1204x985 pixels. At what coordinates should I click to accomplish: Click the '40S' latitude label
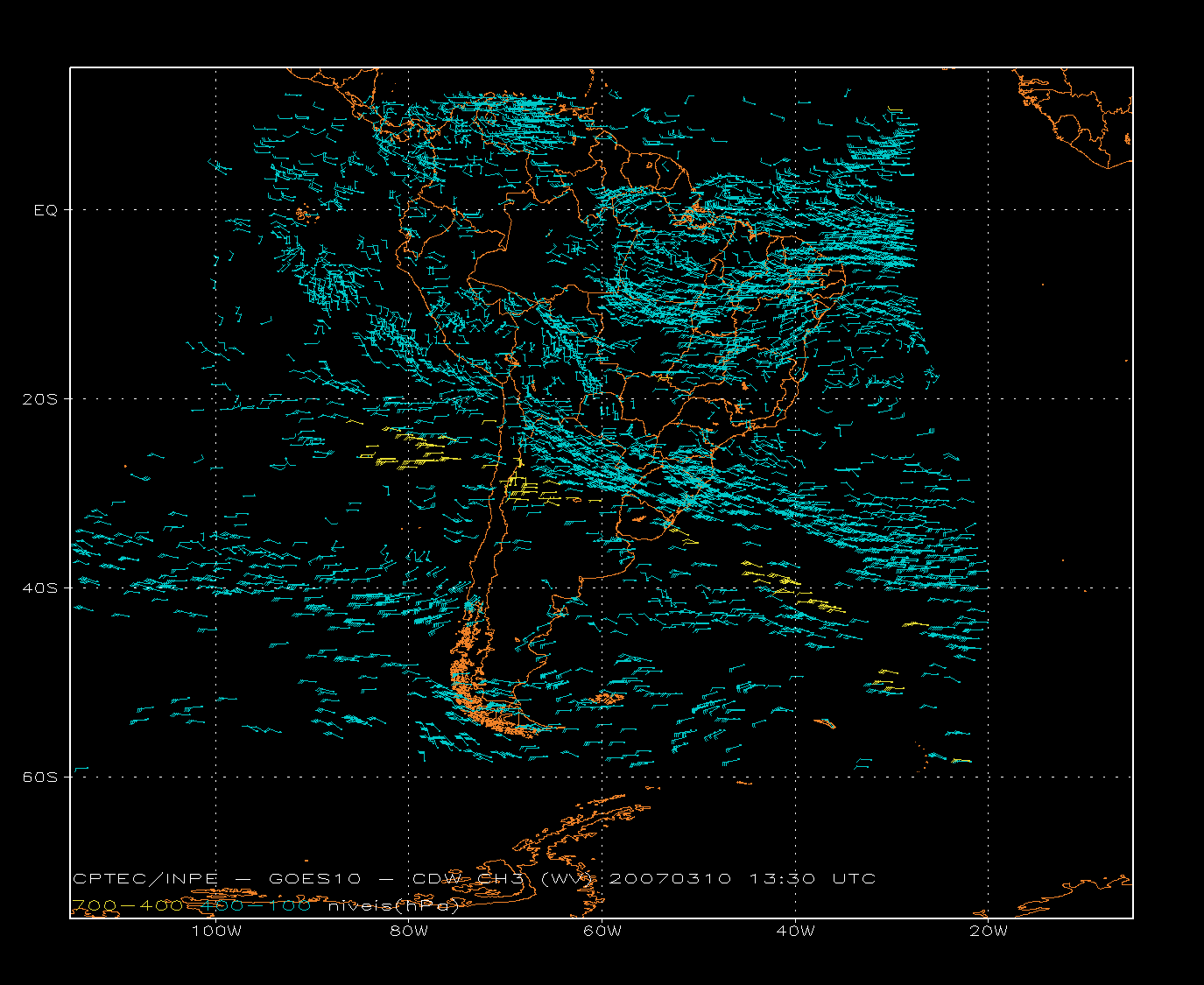click(x=40, y=587)
